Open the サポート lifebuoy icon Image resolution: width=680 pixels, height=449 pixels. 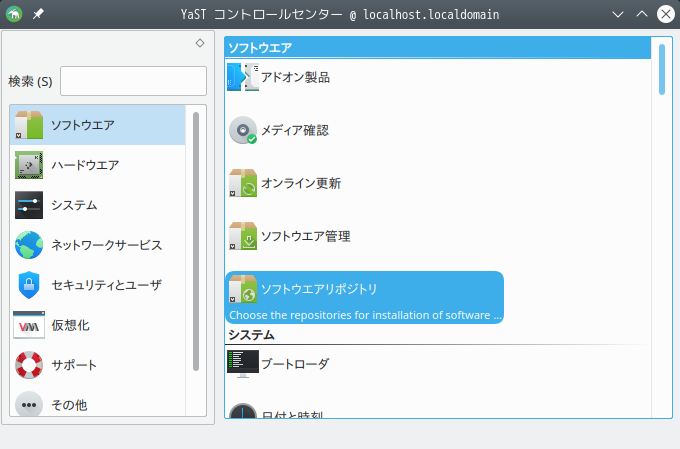(29, 364)
